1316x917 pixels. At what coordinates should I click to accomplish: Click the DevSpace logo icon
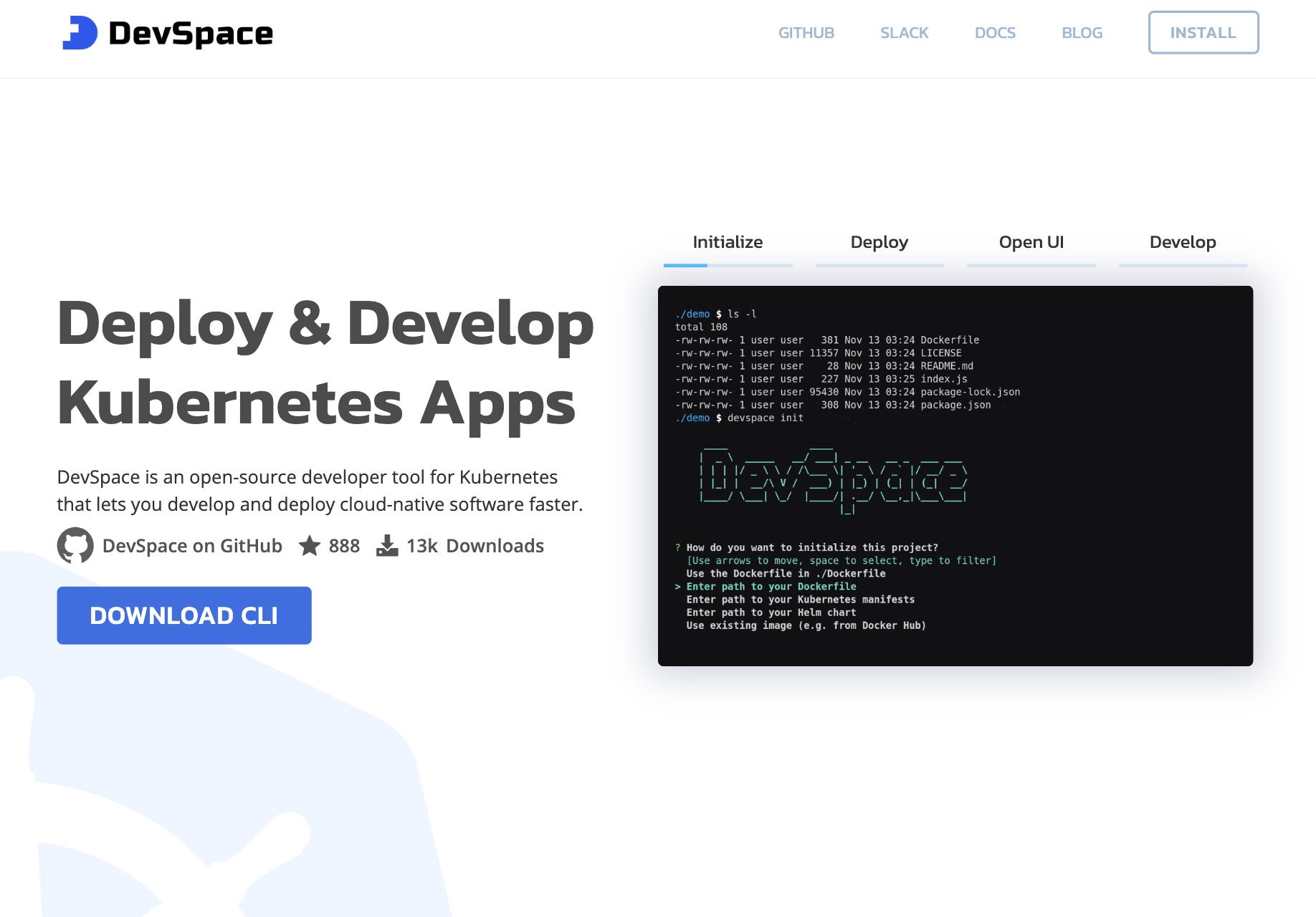coord(80,33)
